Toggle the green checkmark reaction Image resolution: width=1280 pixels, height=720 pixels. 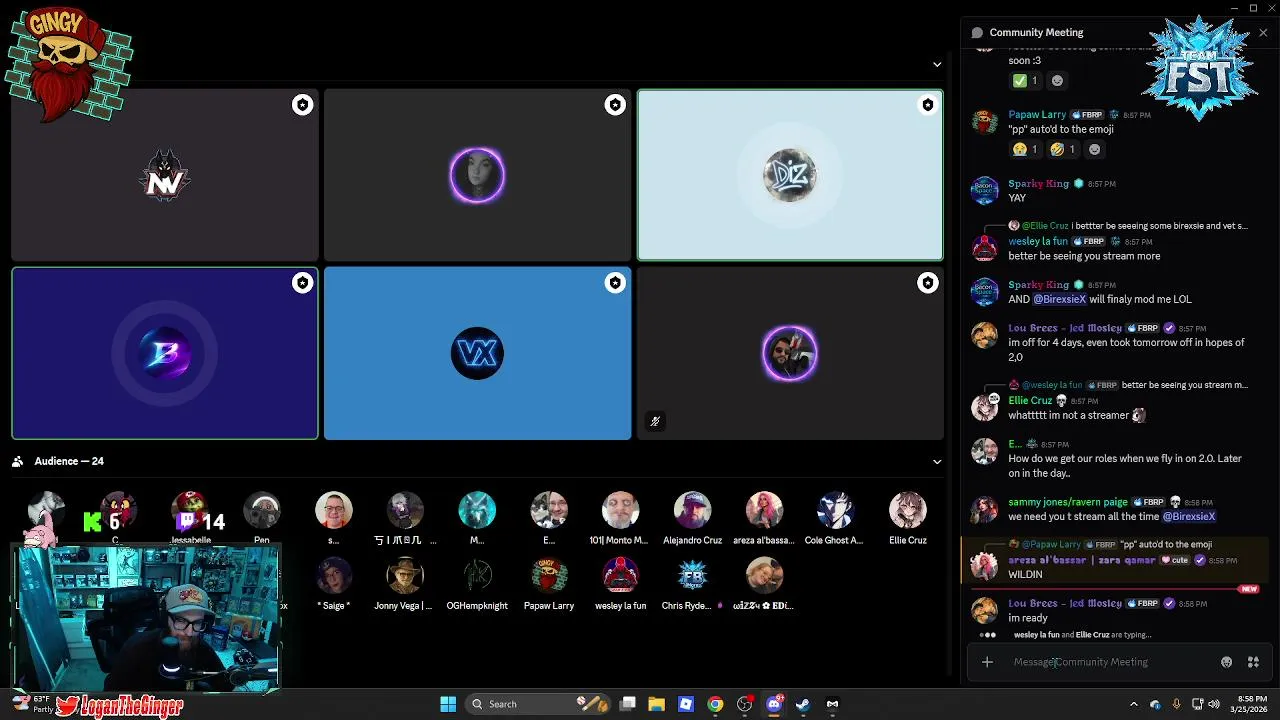point(1025,81)
